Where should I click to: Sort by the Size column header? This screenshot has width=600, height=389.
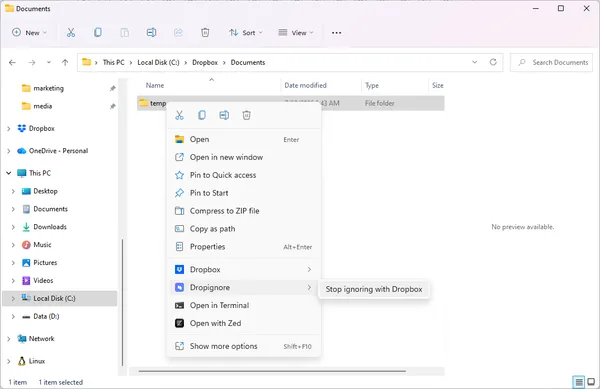438,85
